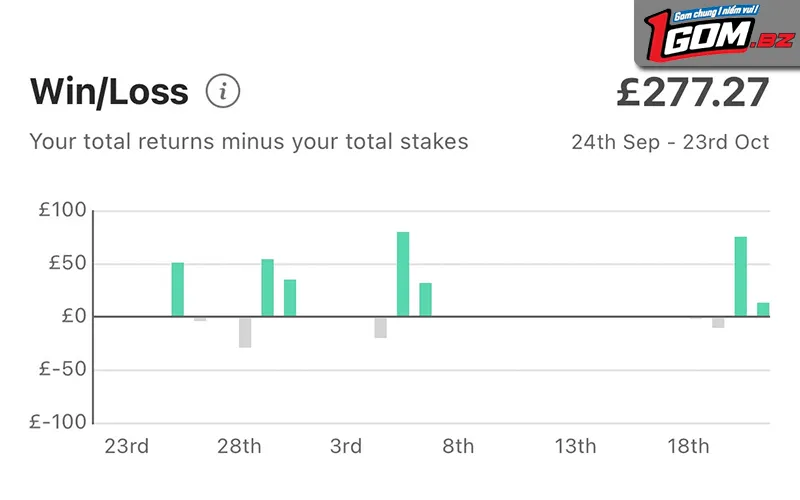Select the 28th x-axis label

239,446
